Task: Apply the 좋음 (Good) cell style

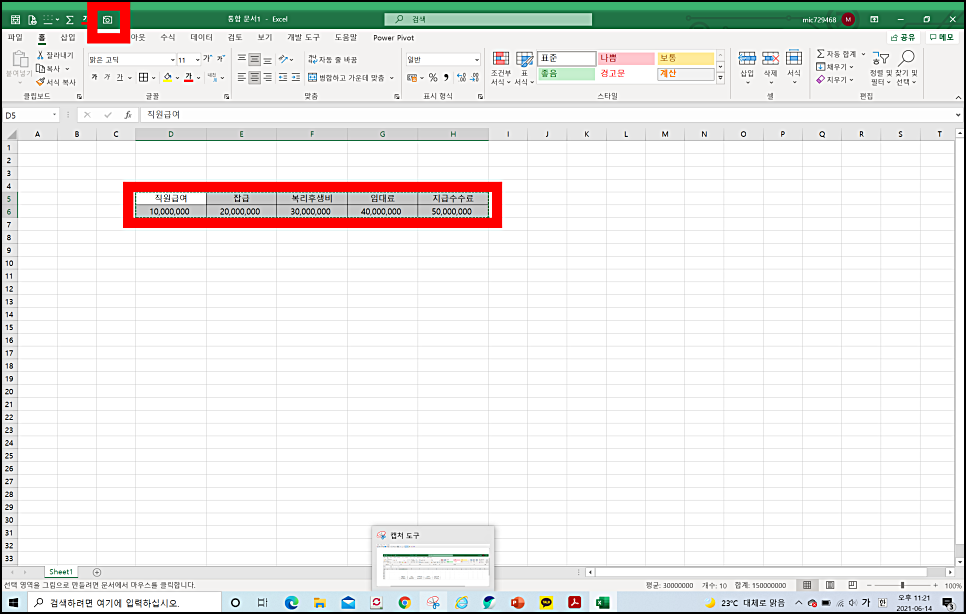Action: (x=566, y=74)
